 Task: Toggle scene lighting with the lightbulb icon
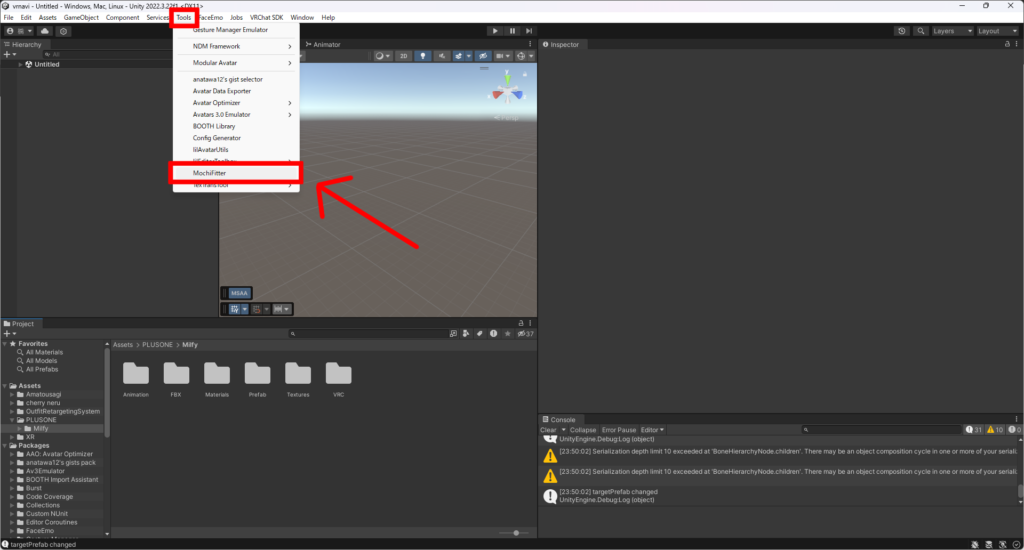coord(422,56)
